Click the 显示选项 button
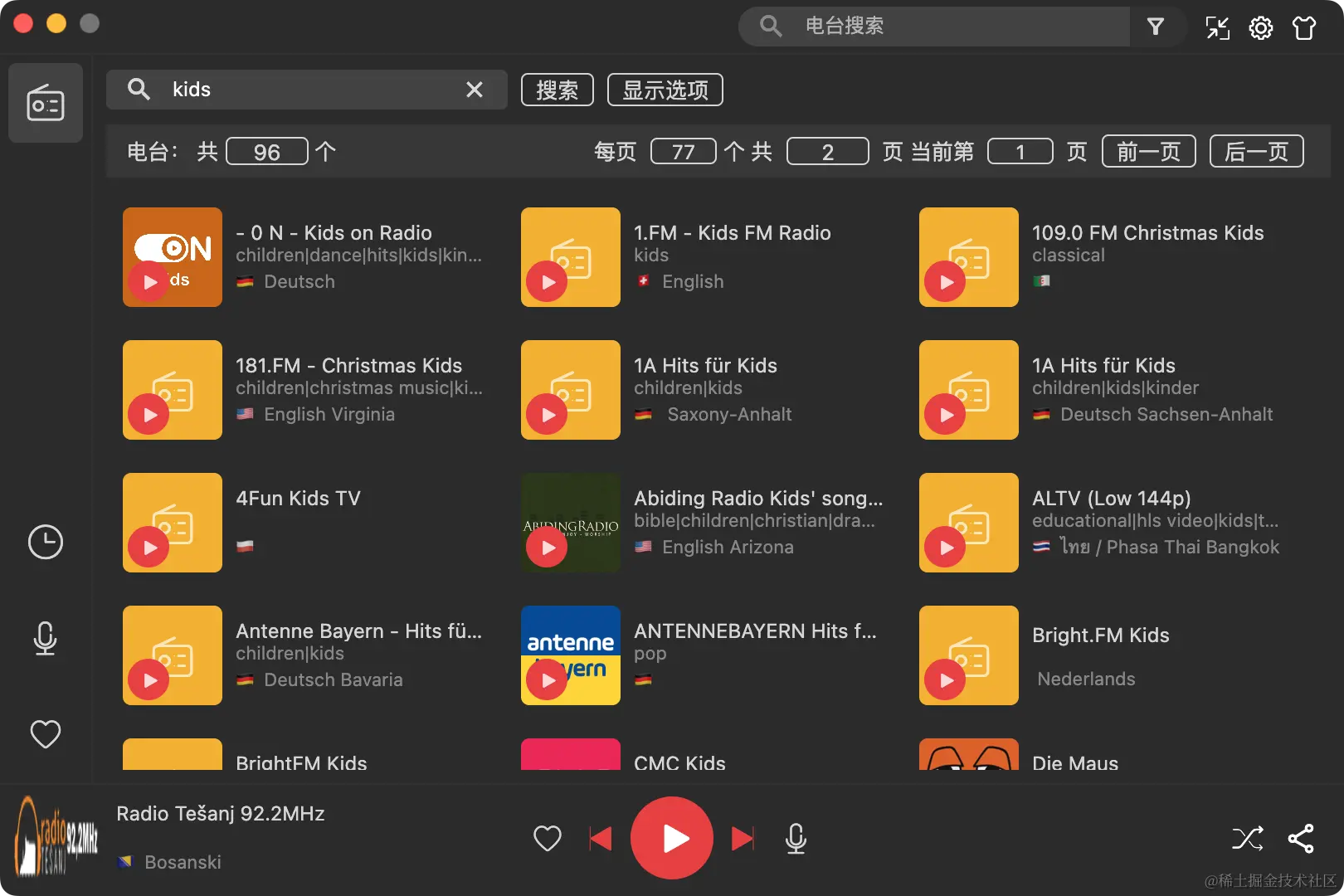The width and height of the screenshot is (1344, 896). pos(665,90)
